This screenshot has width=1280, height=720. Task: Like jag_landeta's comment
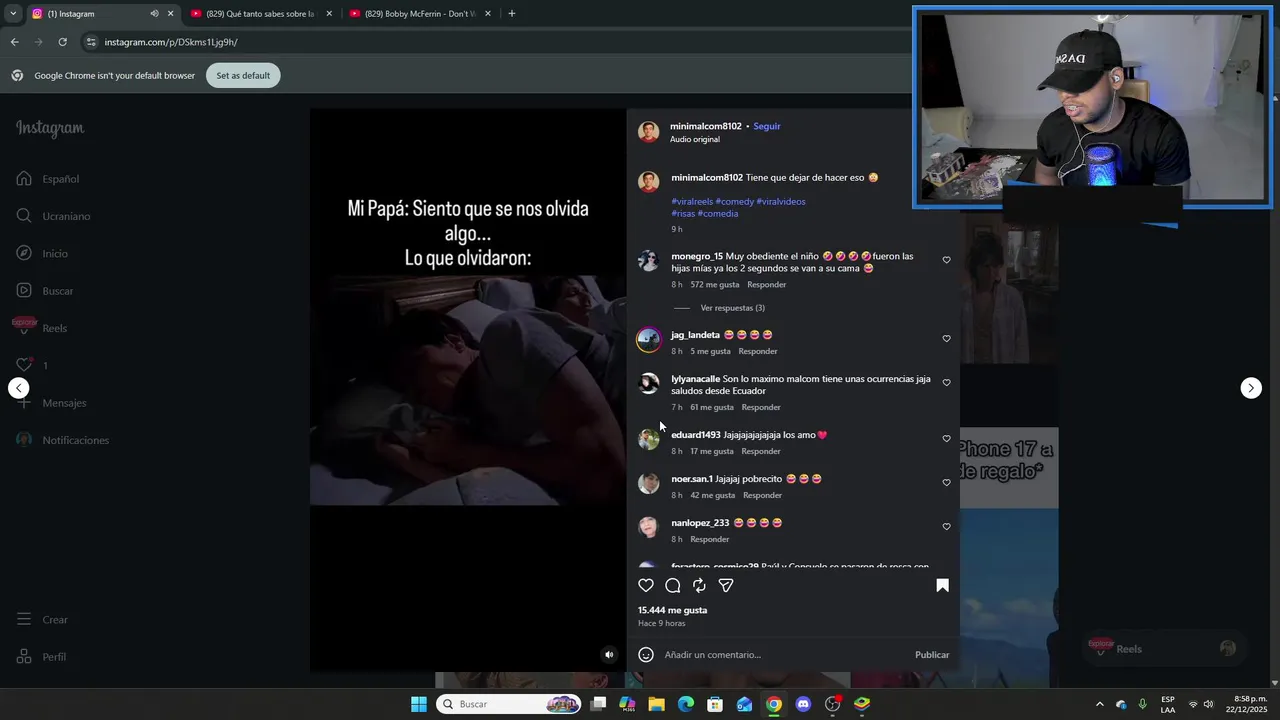point(946,339)
